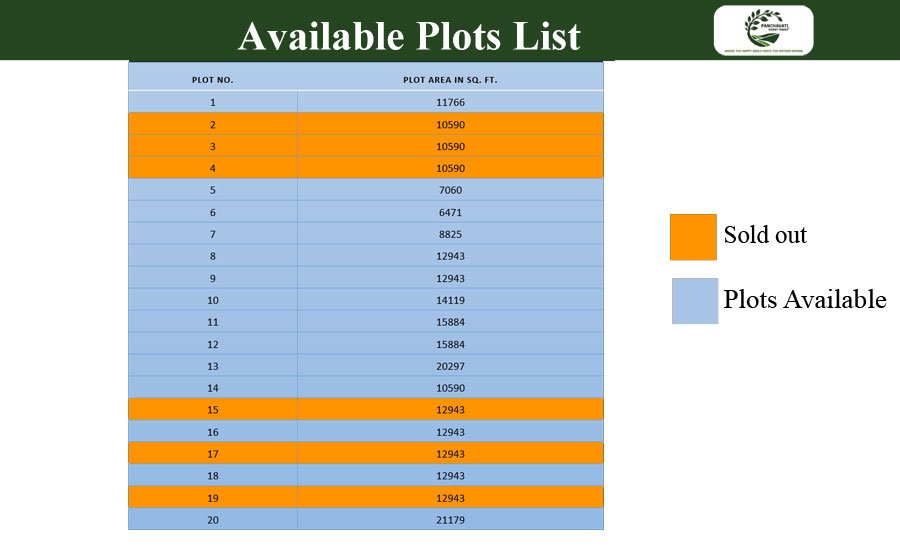
Task: Select plot number 1 cell
Action: pyautogui.click(x=213, y=102)
